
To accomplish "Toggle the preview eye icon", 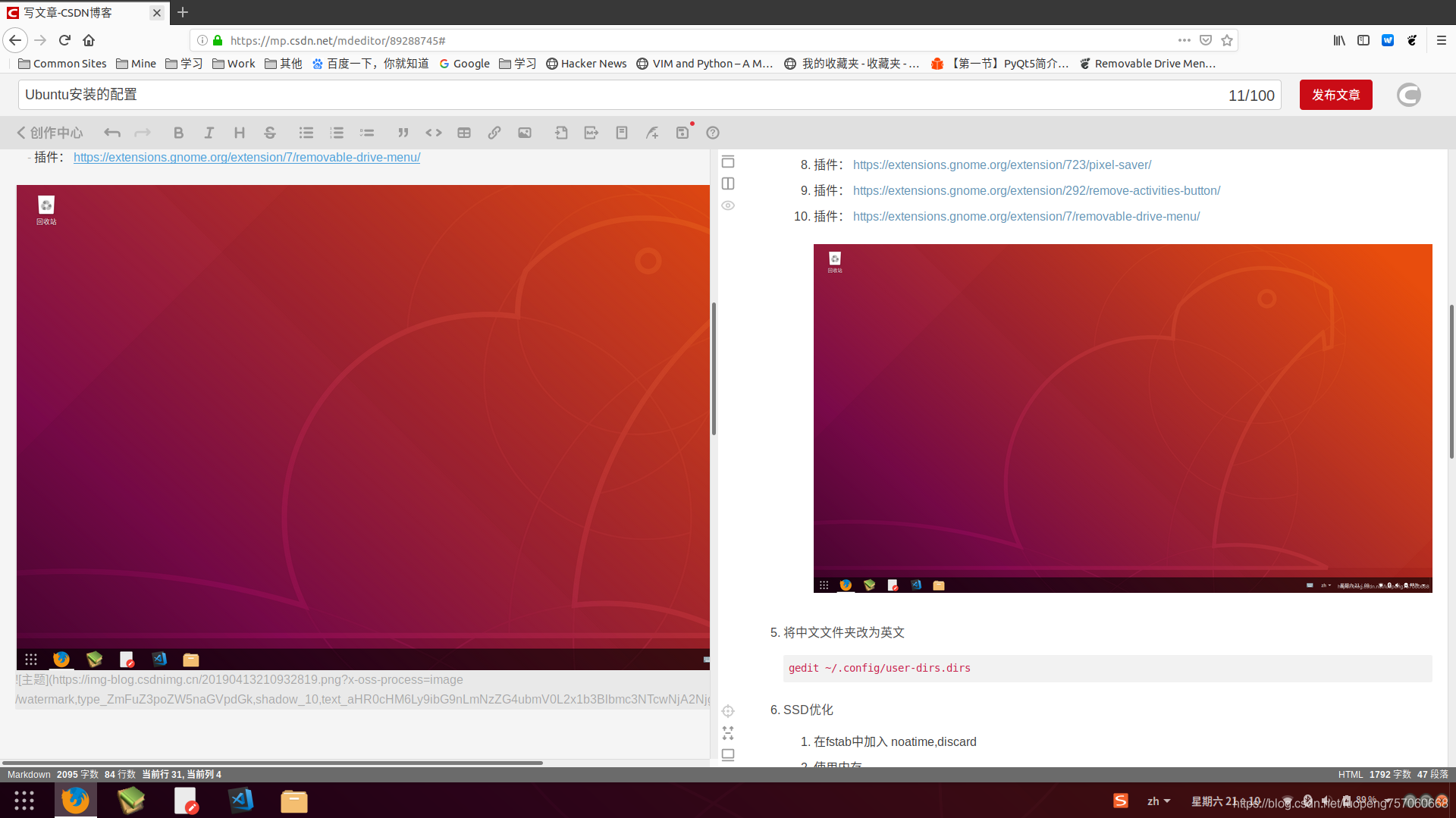I will coord(728,205).
